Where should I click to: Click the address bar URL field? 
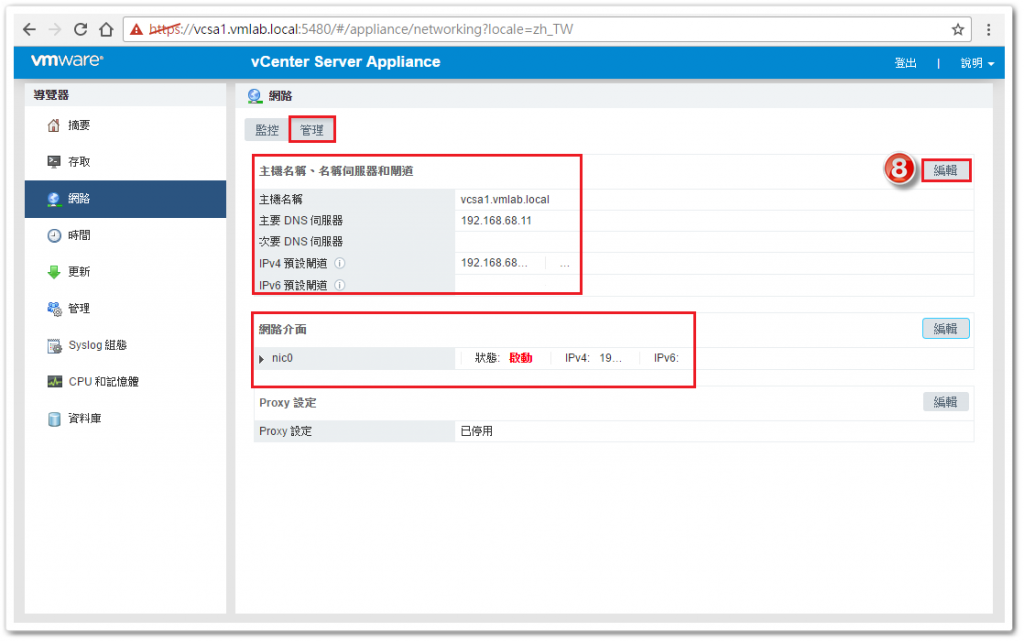pos(547,29)
